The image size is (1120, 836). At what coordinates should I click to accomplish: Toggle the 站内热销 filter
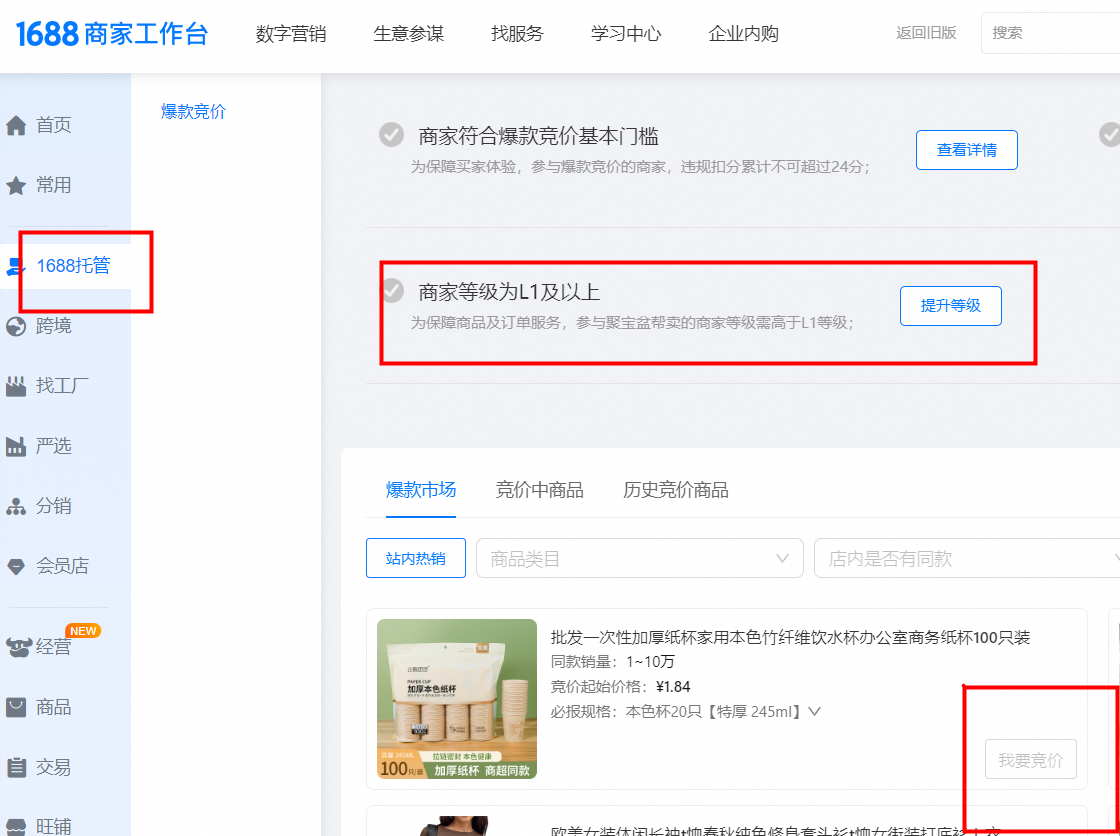[416, 558]
